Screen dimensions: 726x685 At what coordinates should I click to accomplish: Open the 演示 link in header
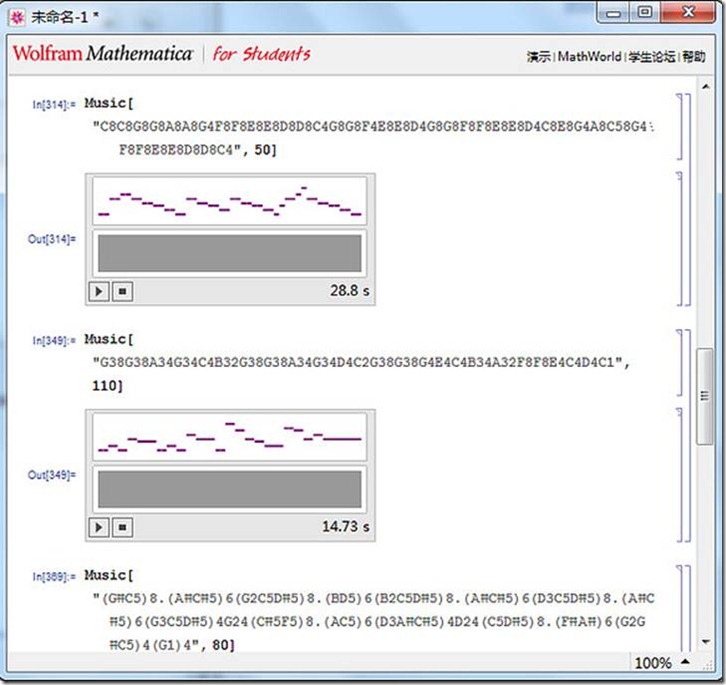(x=539, y=57)
